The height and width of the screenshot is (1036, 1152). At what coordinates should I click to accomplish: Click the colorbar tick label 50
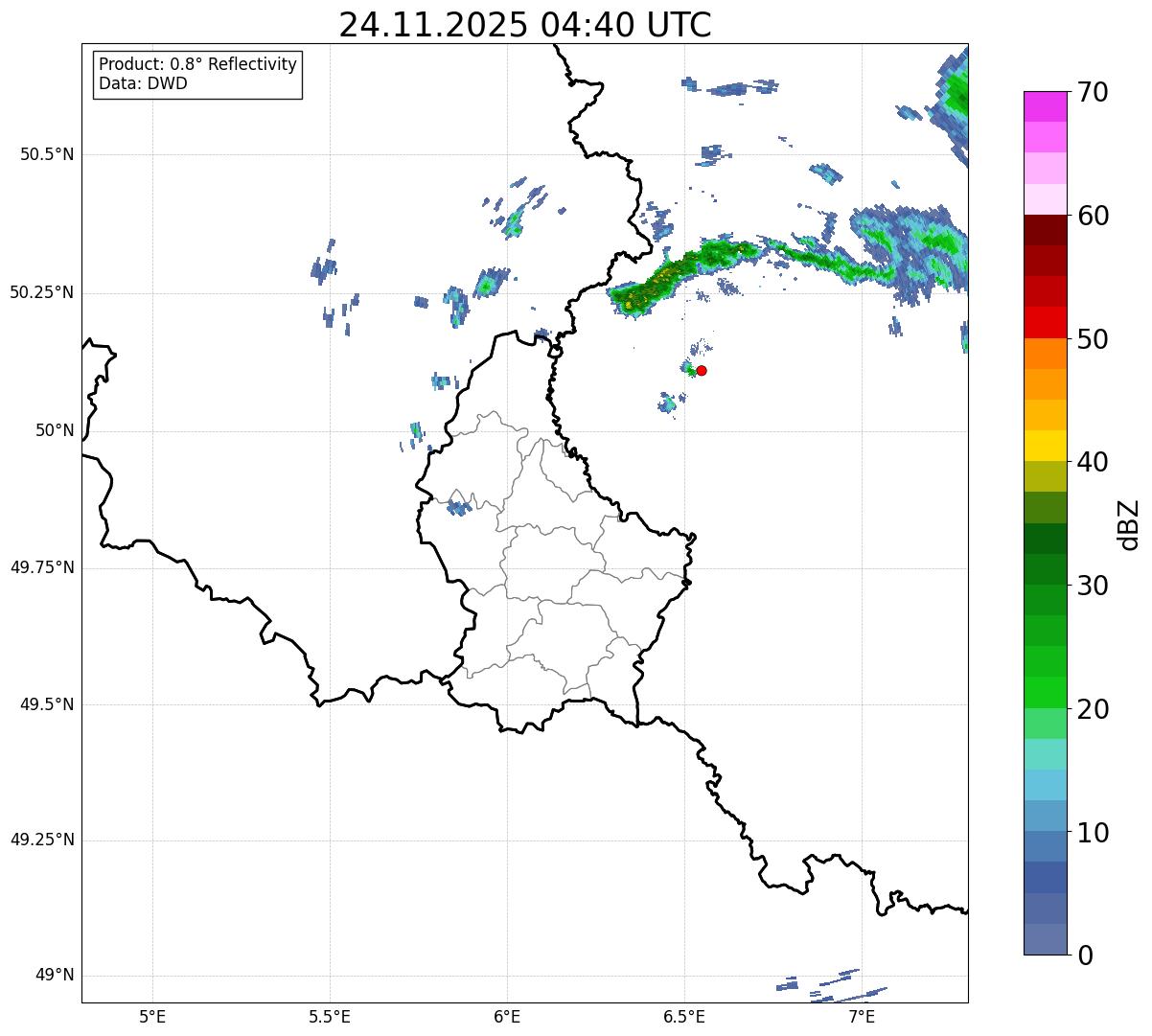[1094, 339]
